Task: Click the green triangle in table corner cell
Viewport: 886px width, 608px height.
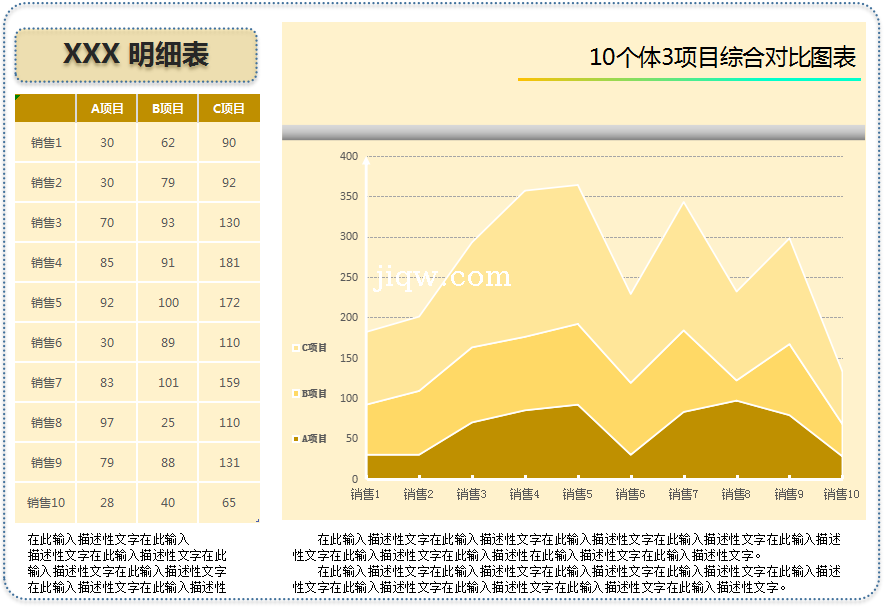Action: (18, 97)
